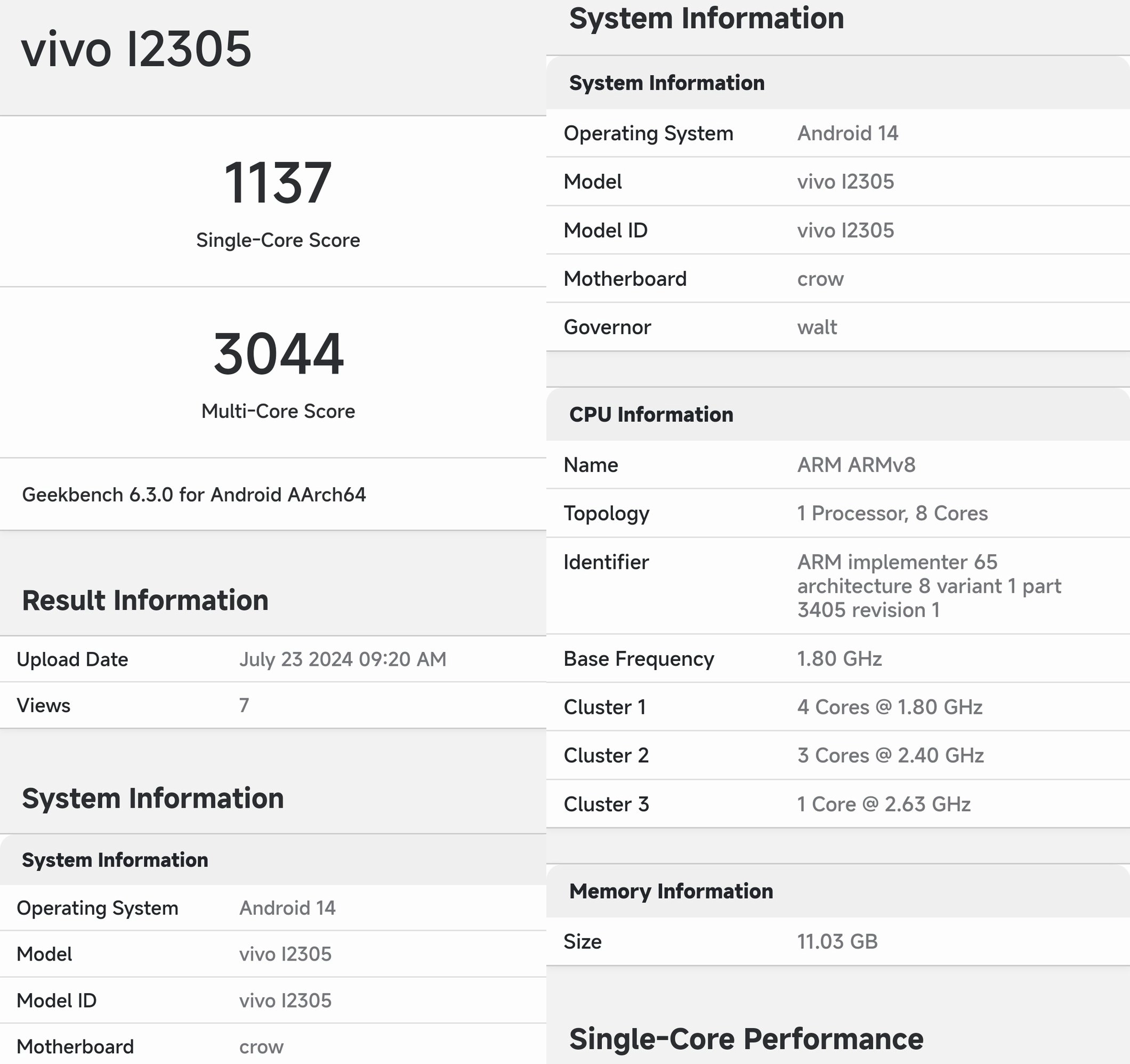Select crow Motherboard value in left panel

point(261,1047)
